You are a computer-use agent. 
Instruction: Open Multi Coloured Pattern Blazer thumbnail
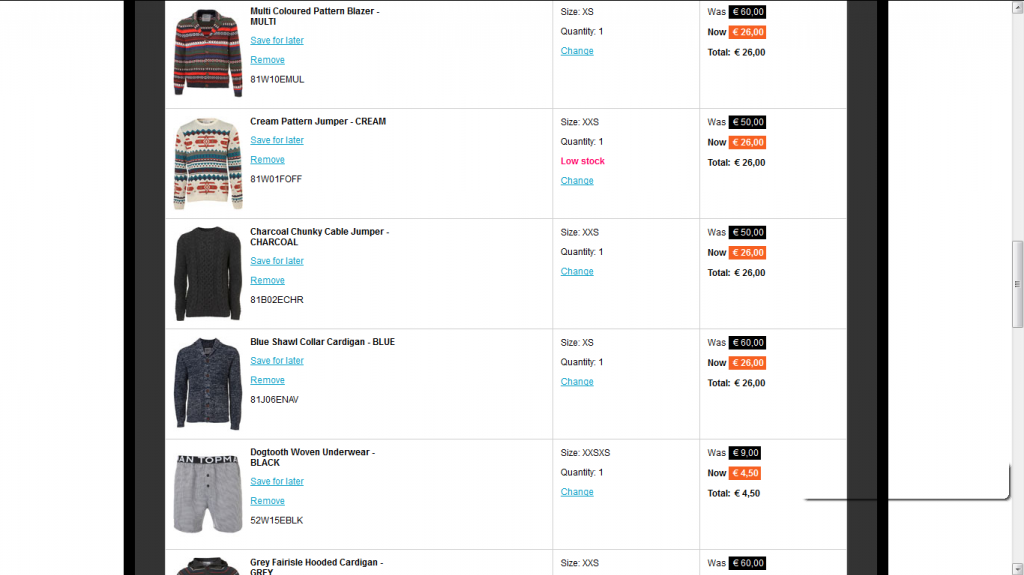point(208,52)
